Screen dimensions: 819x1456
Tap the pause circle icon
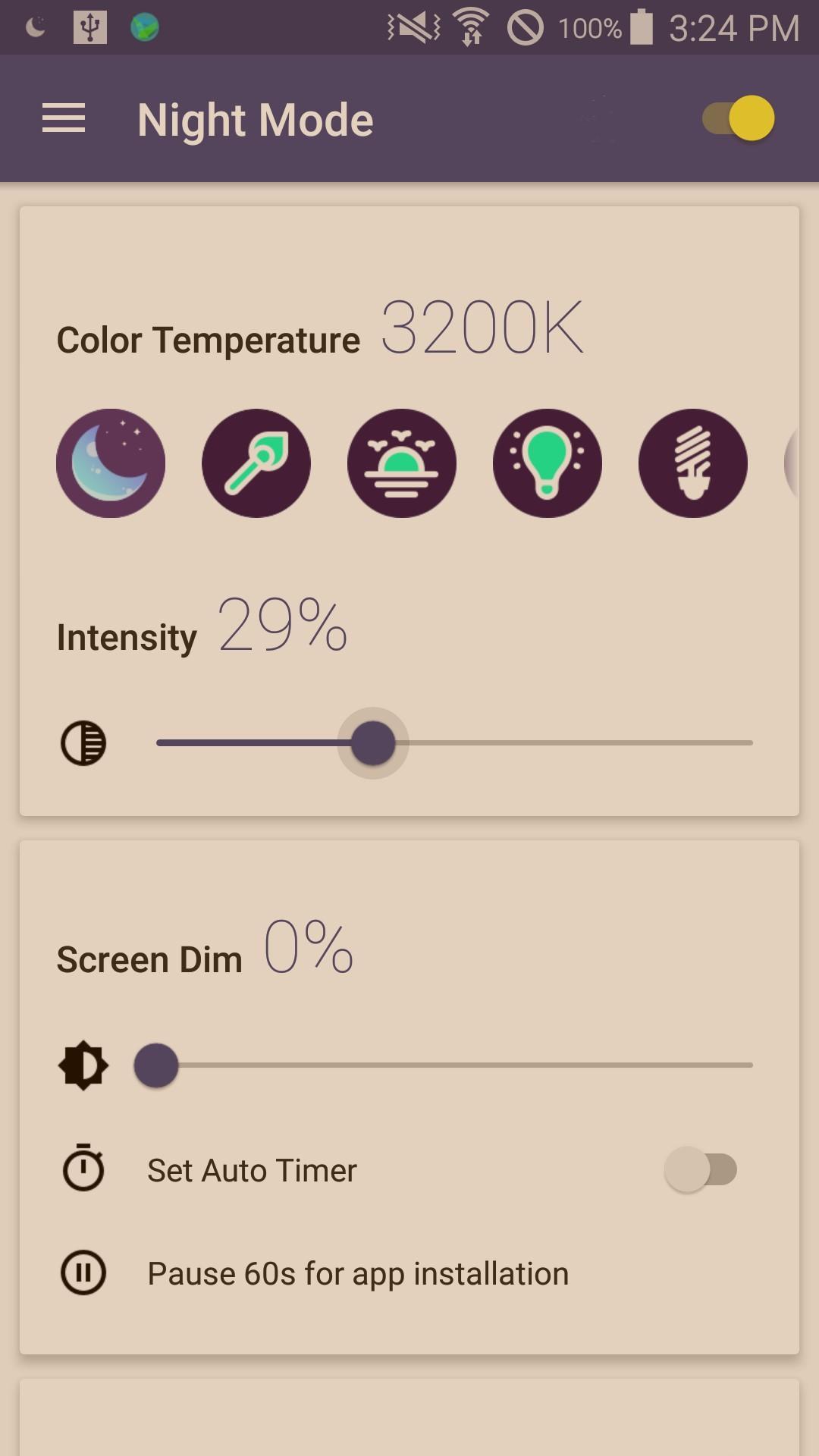tap(83, 1272)
